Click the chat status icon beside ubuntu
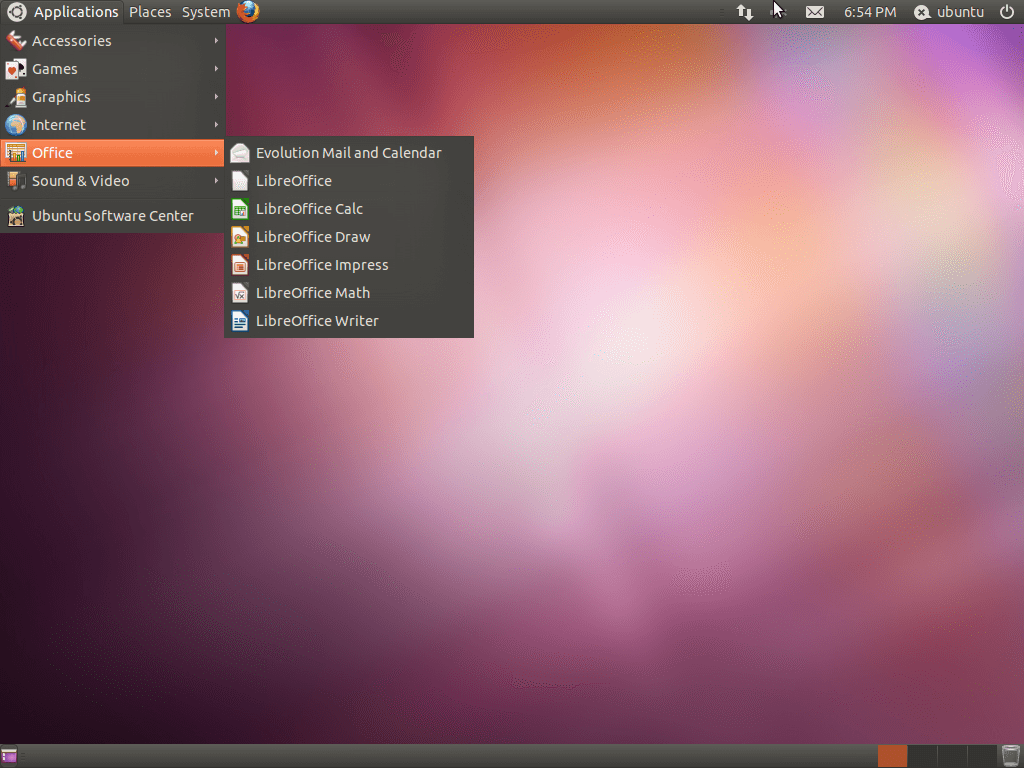This screenshot has height=768, width=1024. tap(921, 12)
